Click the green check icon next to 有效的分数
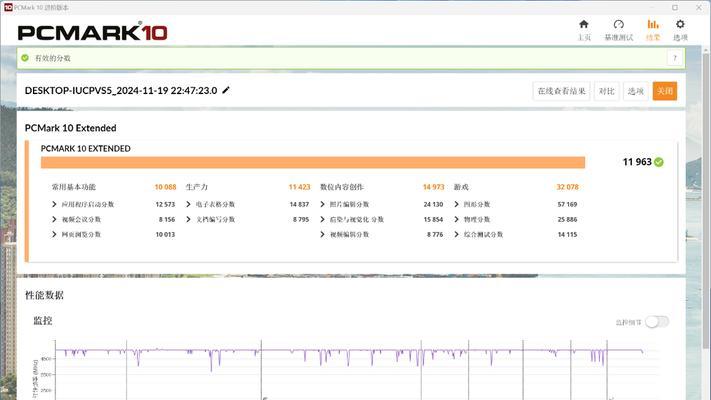The image size is (711, 400). (25, 58)
